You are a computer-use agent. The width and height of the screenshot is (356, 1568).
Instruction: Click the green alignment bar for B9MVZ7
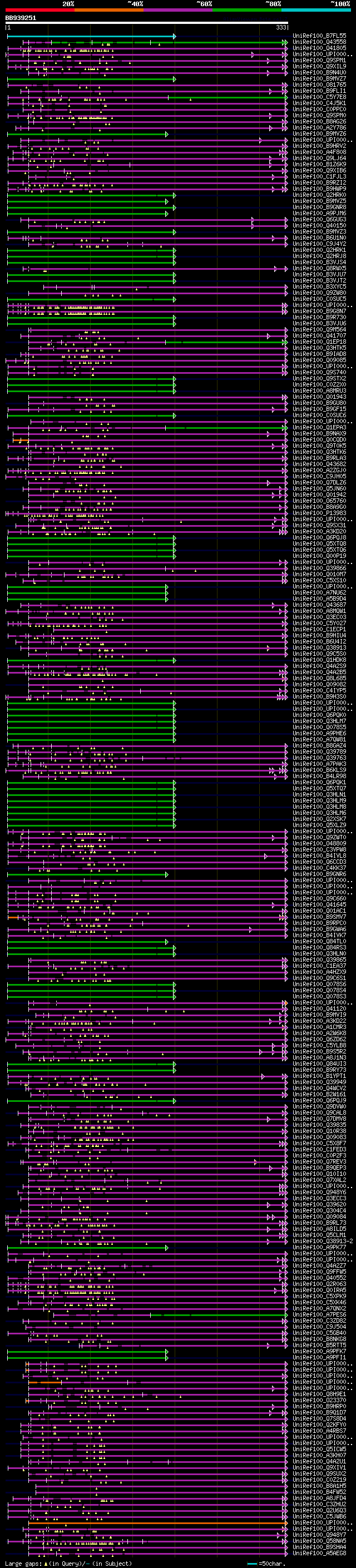91,79
